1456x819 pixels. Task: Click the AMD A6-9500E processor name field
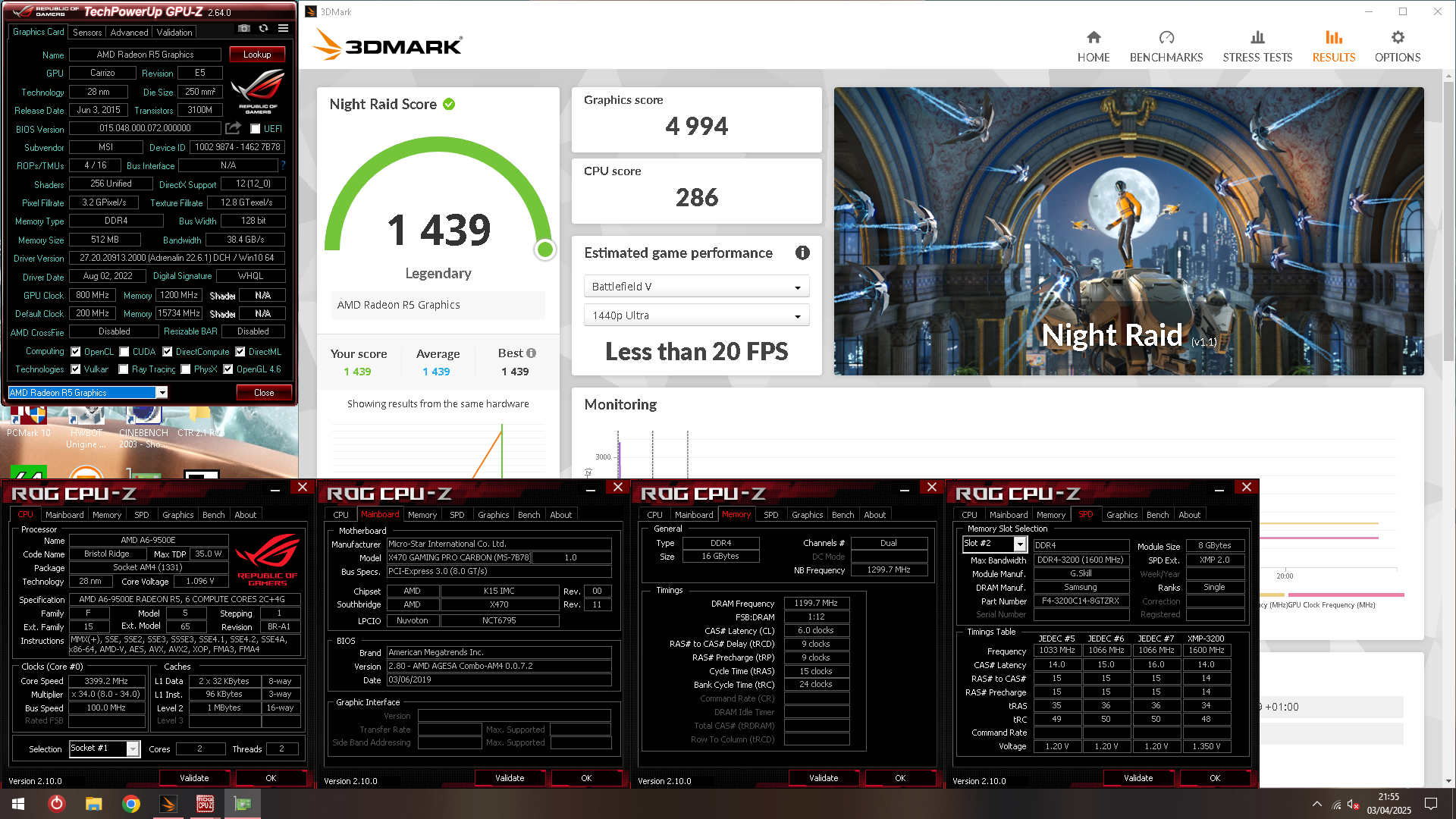[x=148, y=541]
